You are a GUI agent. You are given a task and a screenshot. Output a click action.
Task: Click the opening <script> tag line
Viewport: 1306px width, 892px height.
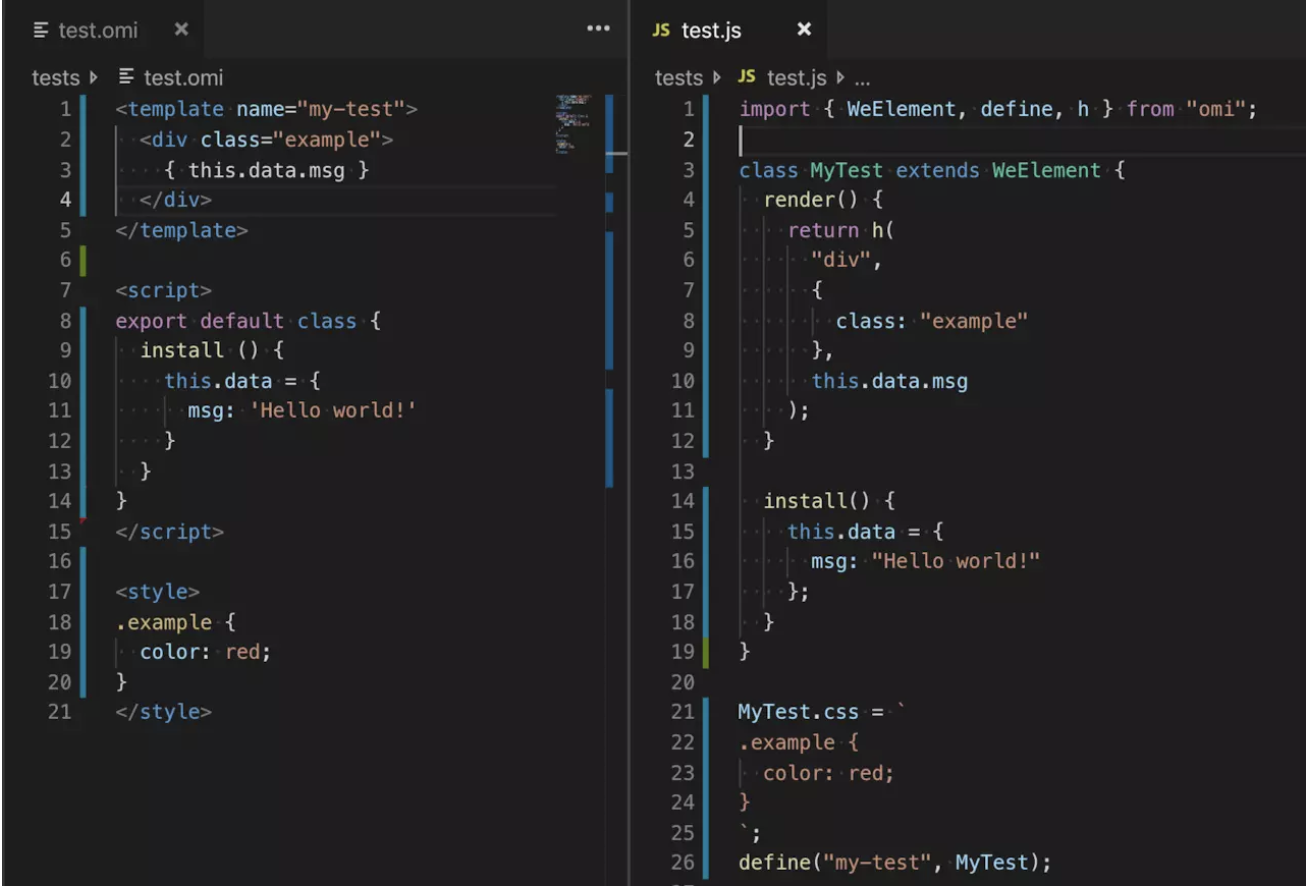pyautogui.click(x=164, y=291)
